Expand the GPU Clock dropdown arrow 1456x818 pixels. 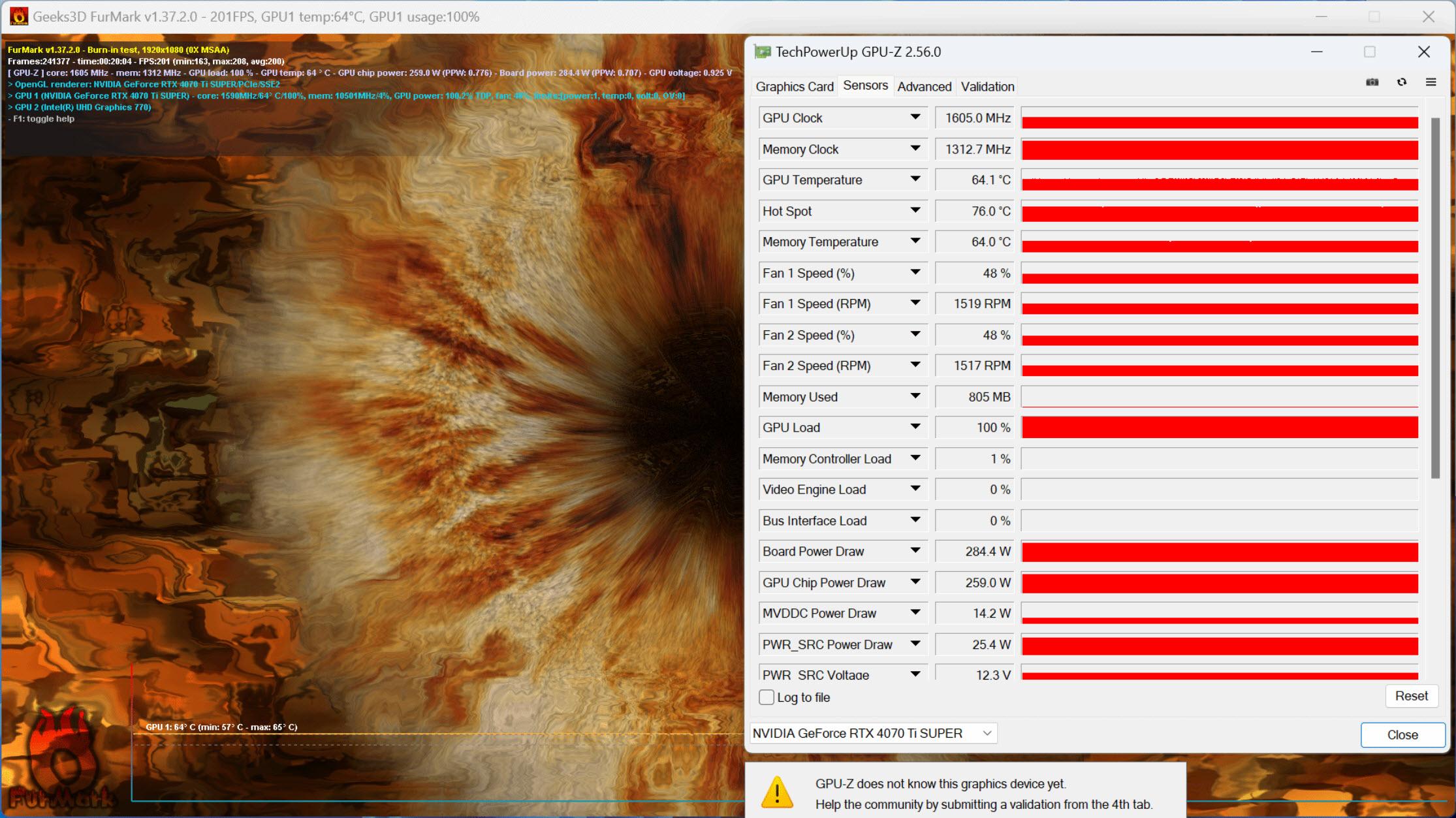[x=913, y=117]
